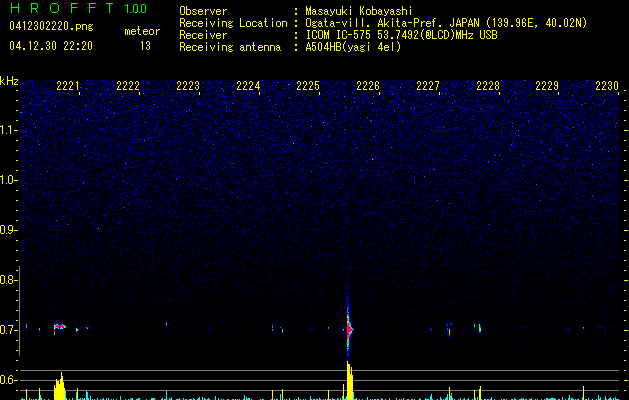Click the meteor count value 13
Image resolution: width=629 pixels, height=400 pixels.
click(145, 46)
